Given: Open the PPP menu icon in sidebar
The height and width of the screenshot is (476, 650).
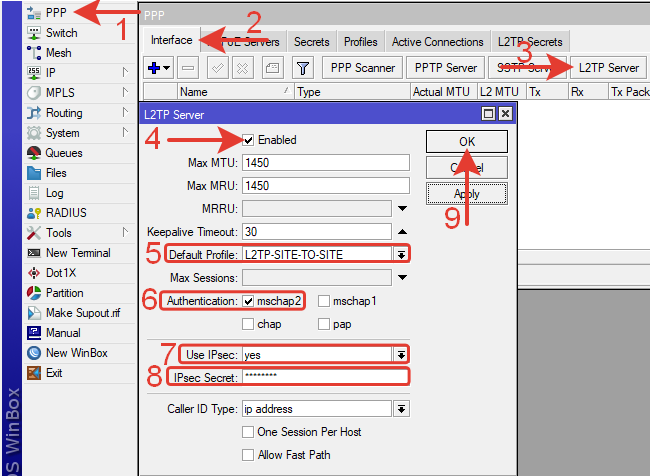Looking at the screenshot, I should [34, 13].
